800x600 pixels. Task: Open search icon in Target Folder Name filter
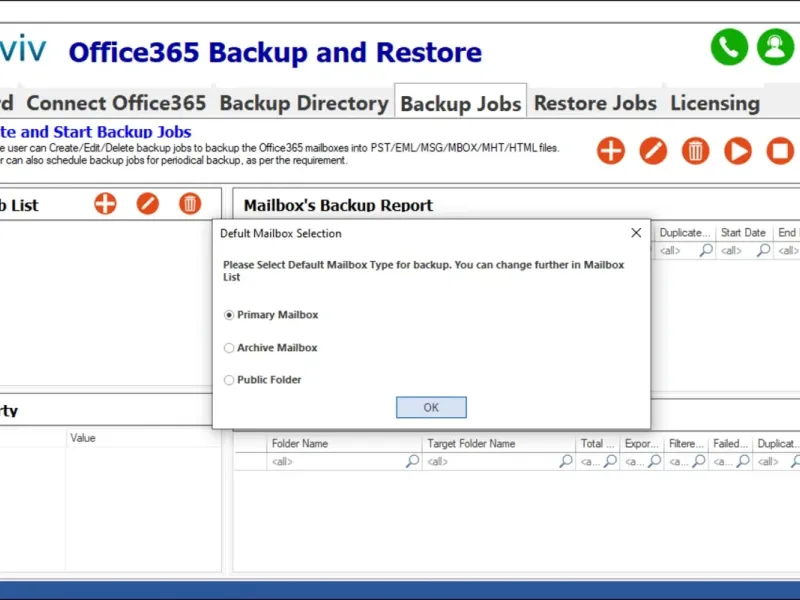pos(566,461)
